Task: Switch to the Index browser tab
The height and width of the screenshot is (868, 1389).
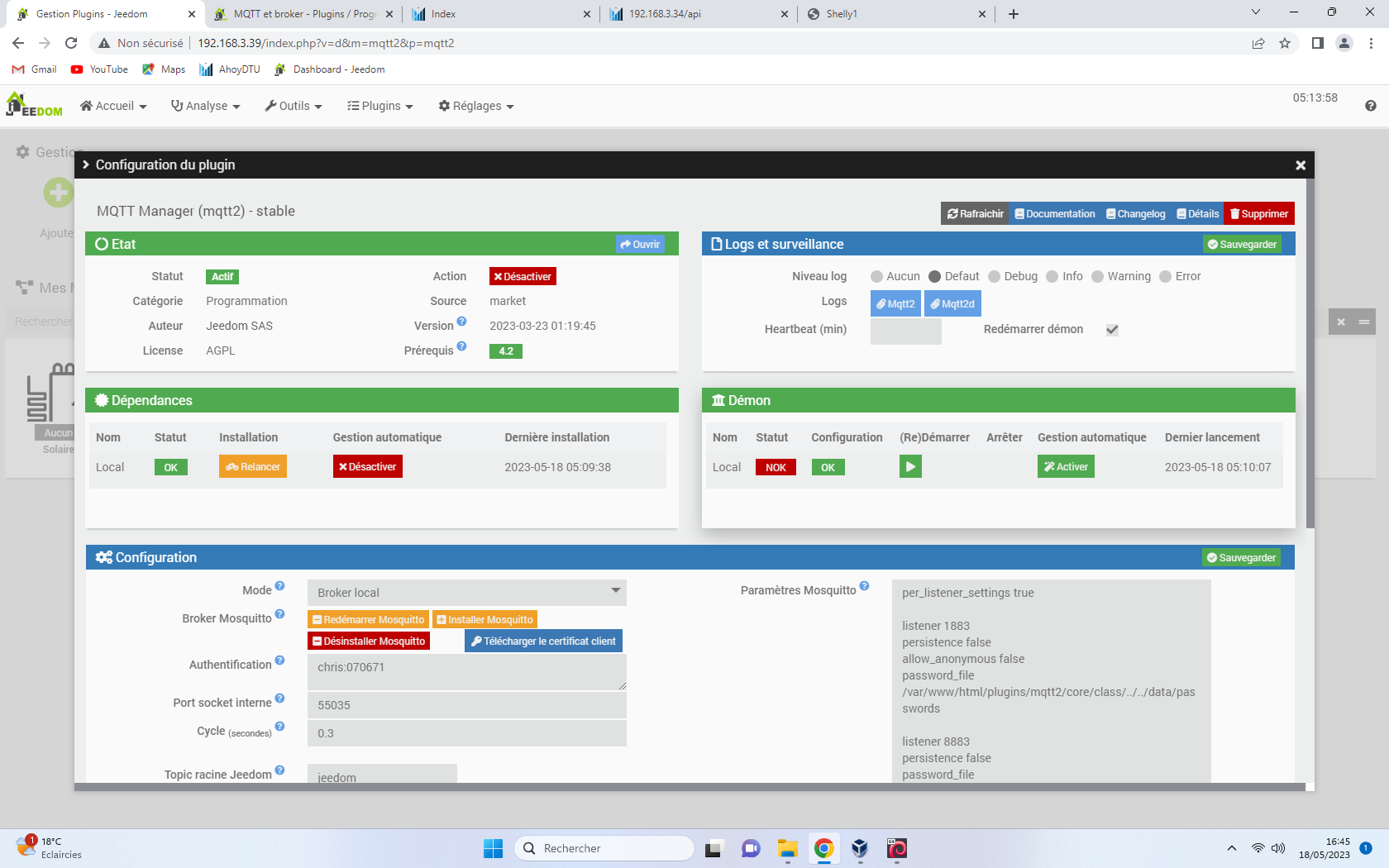Action: click(501, 14)
